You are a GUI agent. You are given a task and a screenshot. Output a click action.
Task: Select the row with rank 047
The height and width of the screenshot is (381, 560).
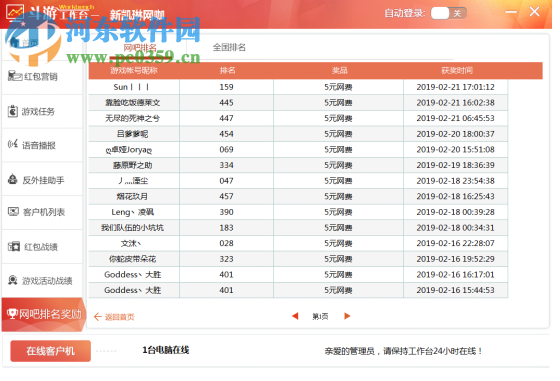coord(298,181)
